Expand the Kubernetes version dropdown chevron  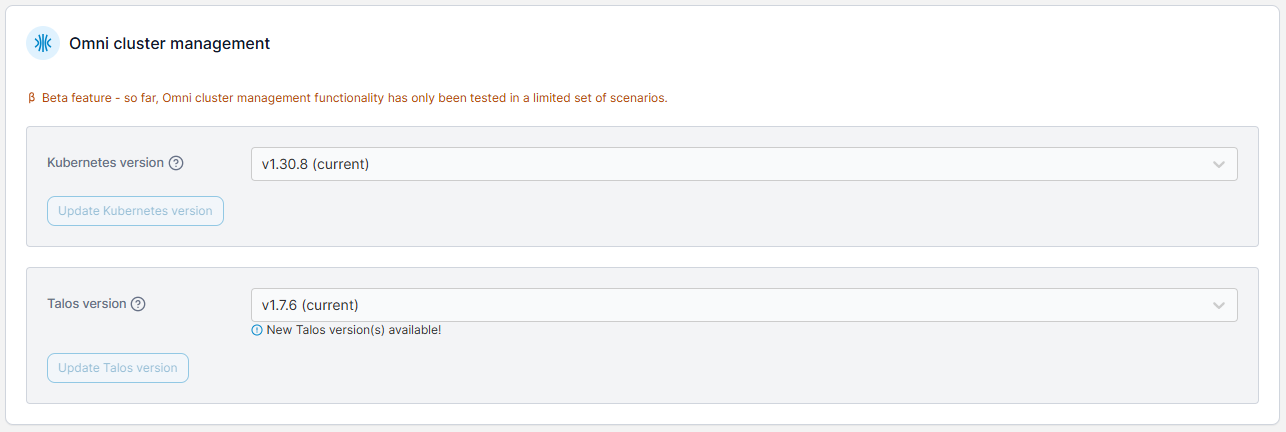(x=1218, y=164)
